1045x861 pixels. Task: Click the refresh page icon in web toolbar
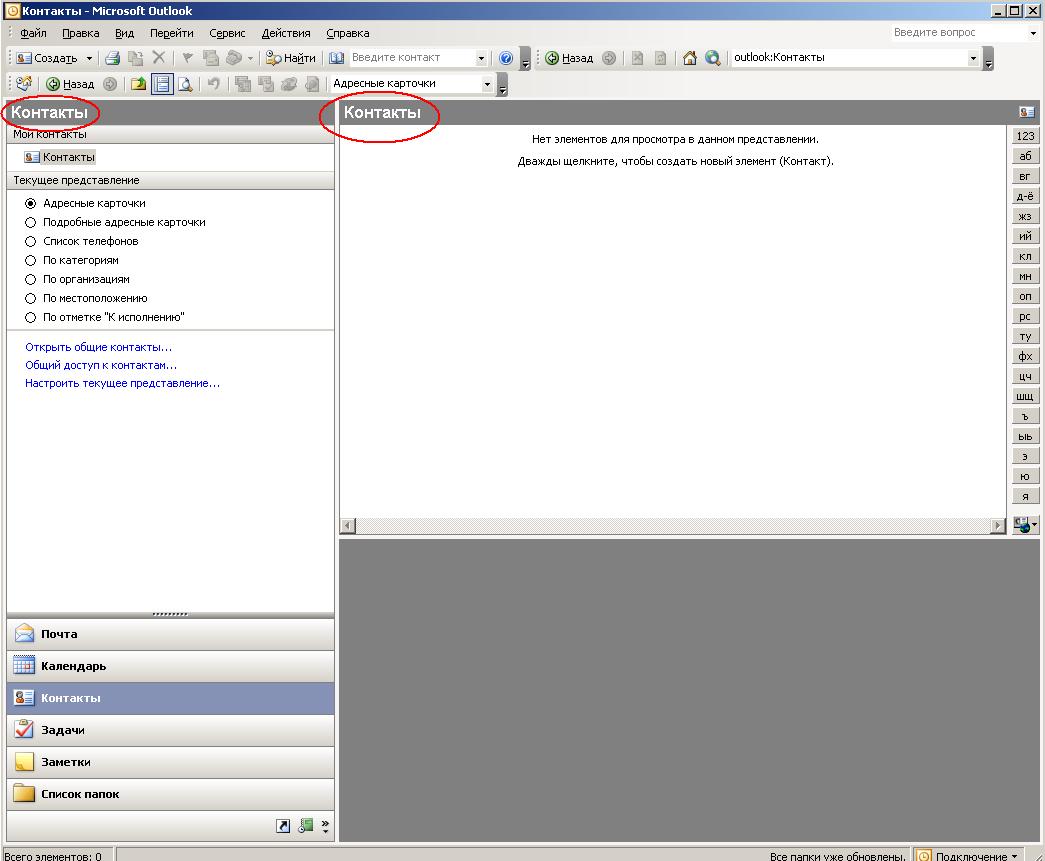[x=660, y=58]
